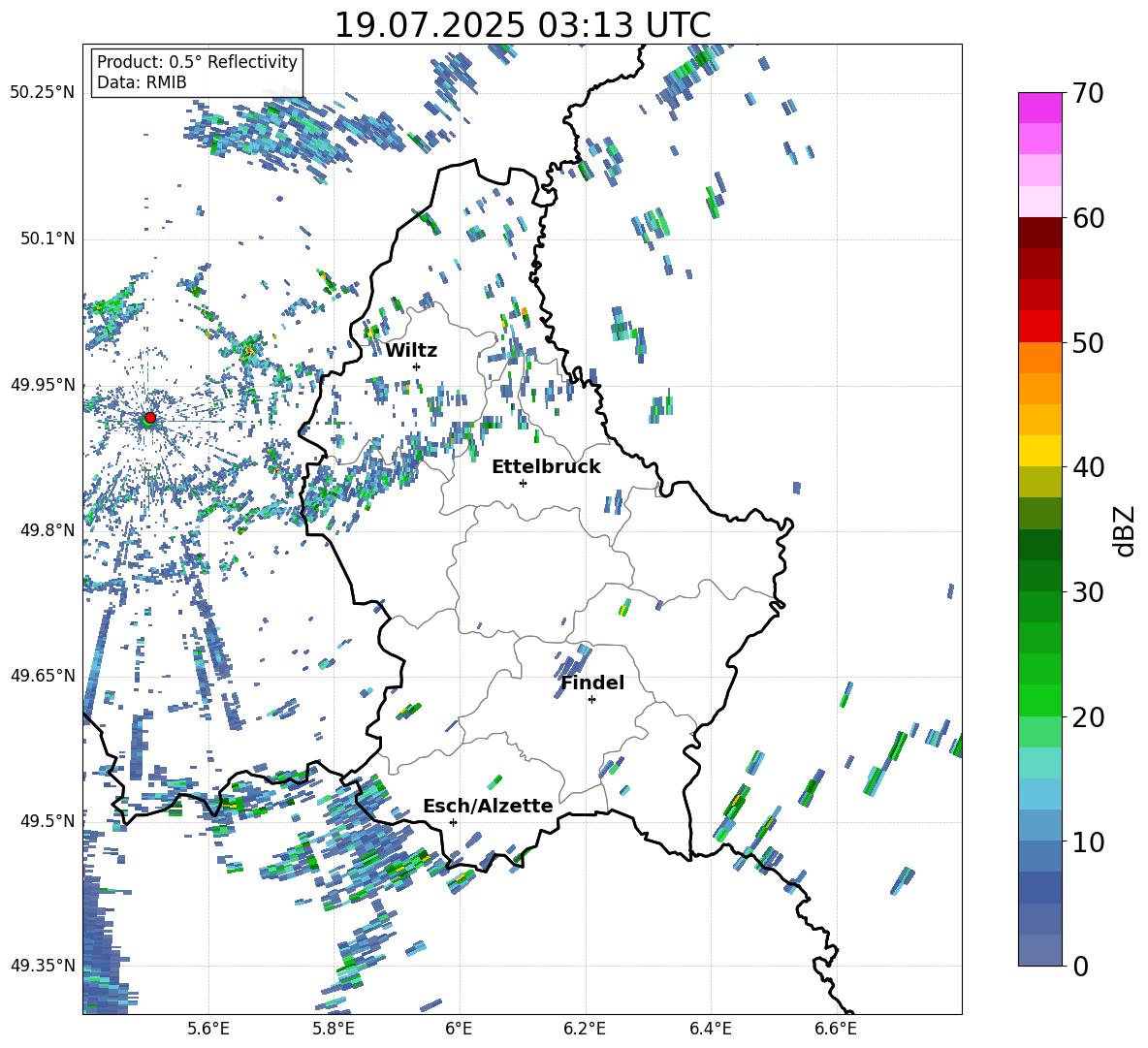This screenshot has height=1048, width=1148.
Task: Click the 49.5°N latitude tick label
Action: [47, 821]
